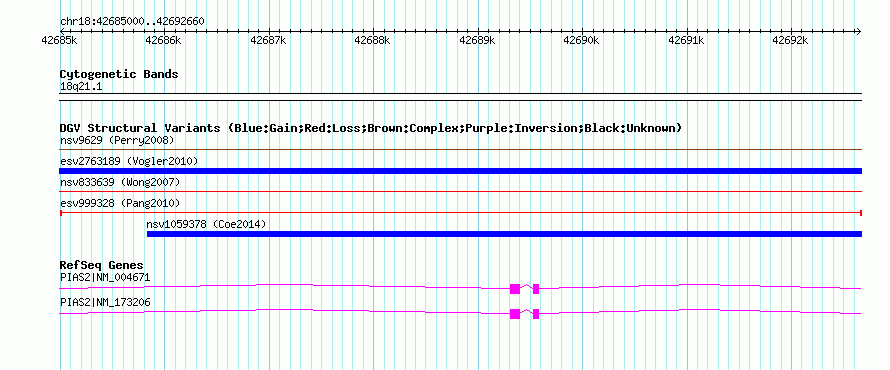Click the smaller exon block of NM_173206
This screenshot has width=890, height=370.
pyautogui.click(x=536, y=313)
